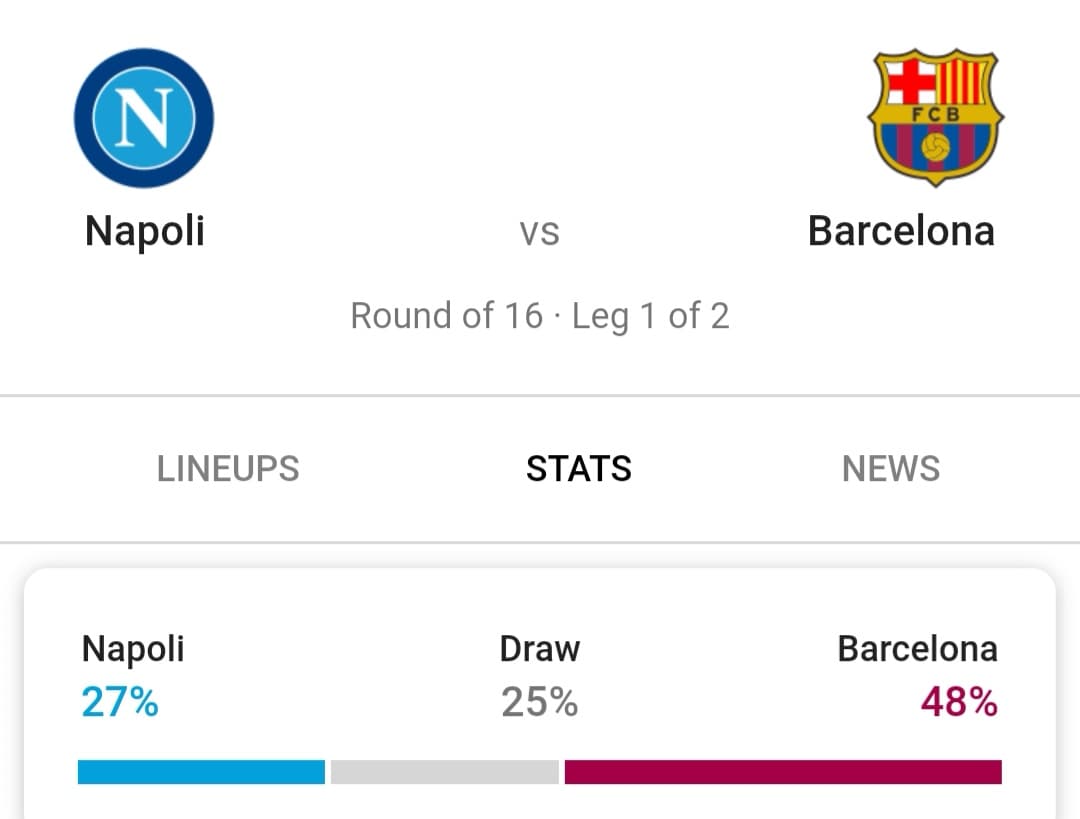Switch to the NEWS tab
The height and width of the screenshot is (819, 1080).
(891, 469)
